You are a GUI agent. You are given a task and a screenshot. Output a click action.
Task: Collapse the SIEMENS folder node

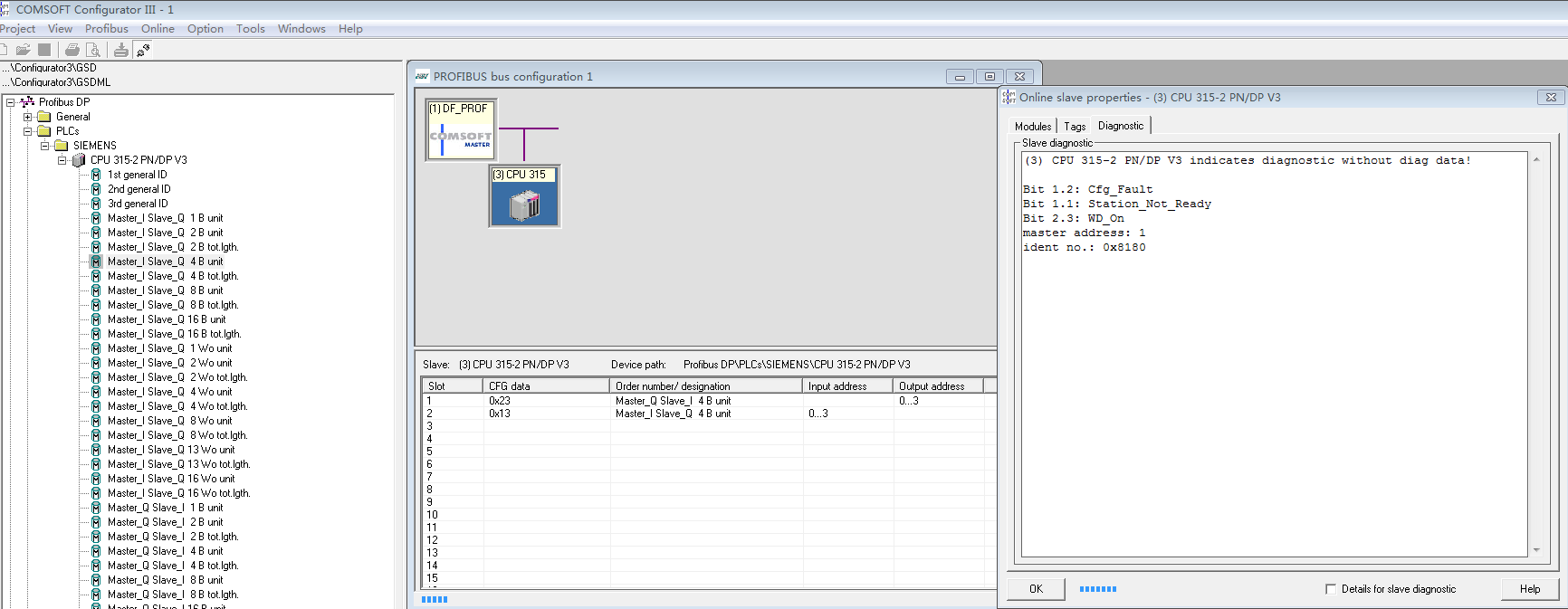pyautogui.click(x=44, y=146)
